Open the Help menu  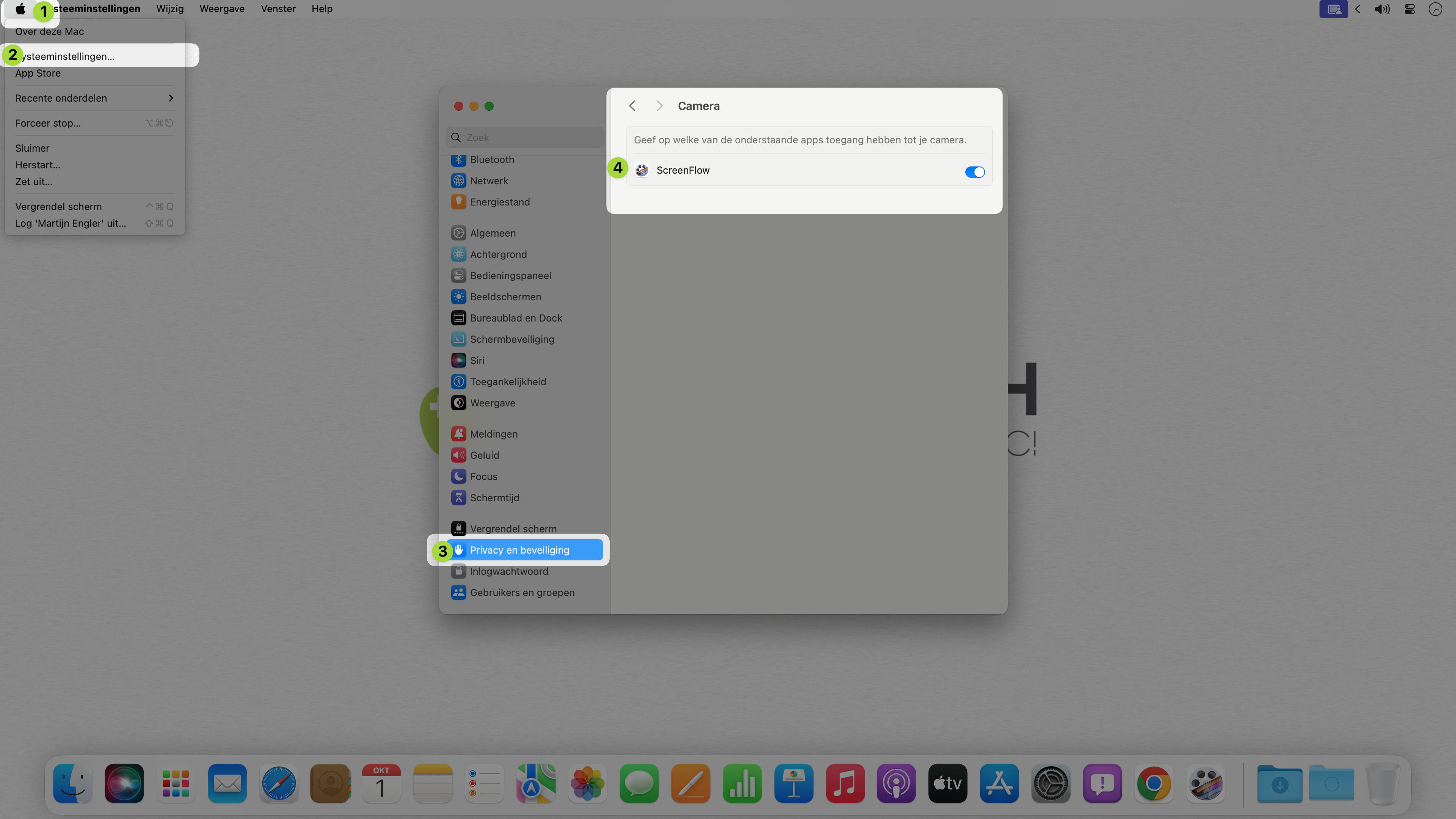pyautogui.click(x=322, y=9)
